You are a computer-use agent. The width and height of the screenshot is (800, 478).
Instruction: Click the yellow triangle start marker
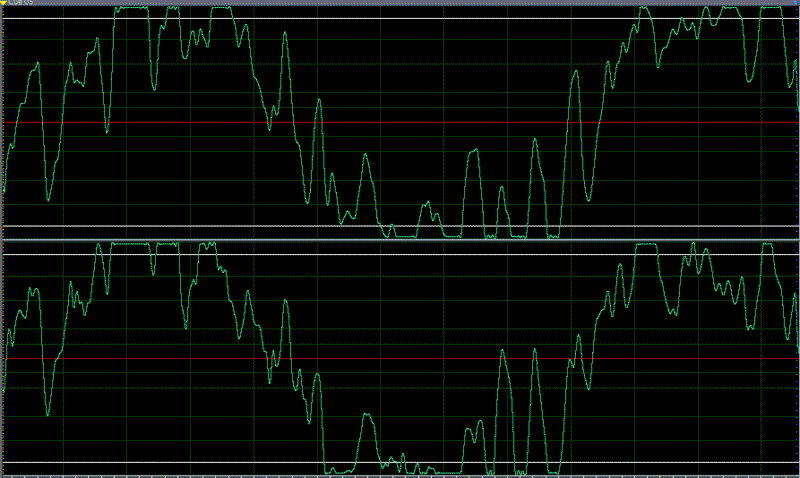coord(4,3)
